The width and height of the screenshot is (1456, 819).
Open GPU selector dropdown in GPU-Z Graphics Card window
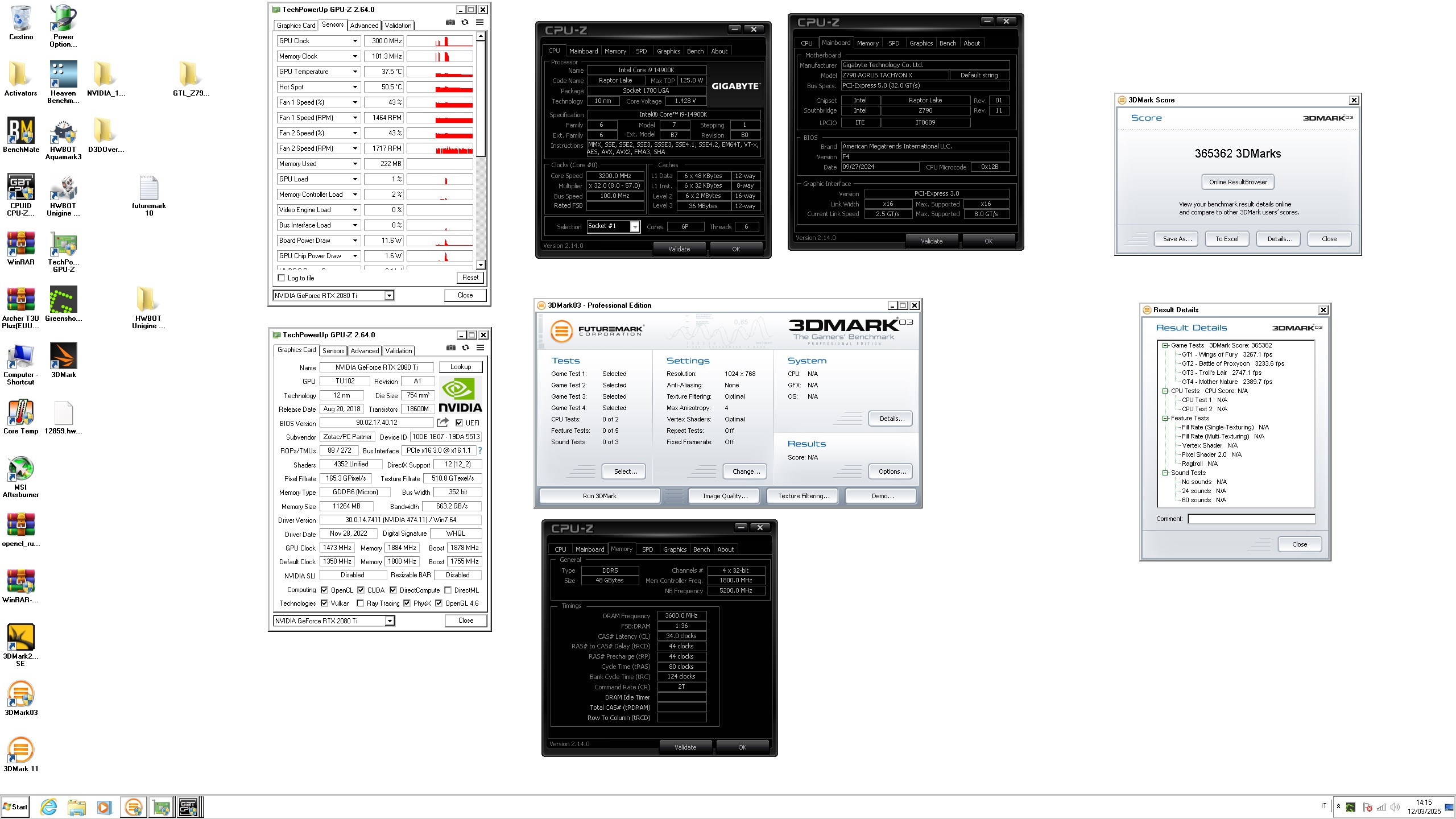coord(390,621)
